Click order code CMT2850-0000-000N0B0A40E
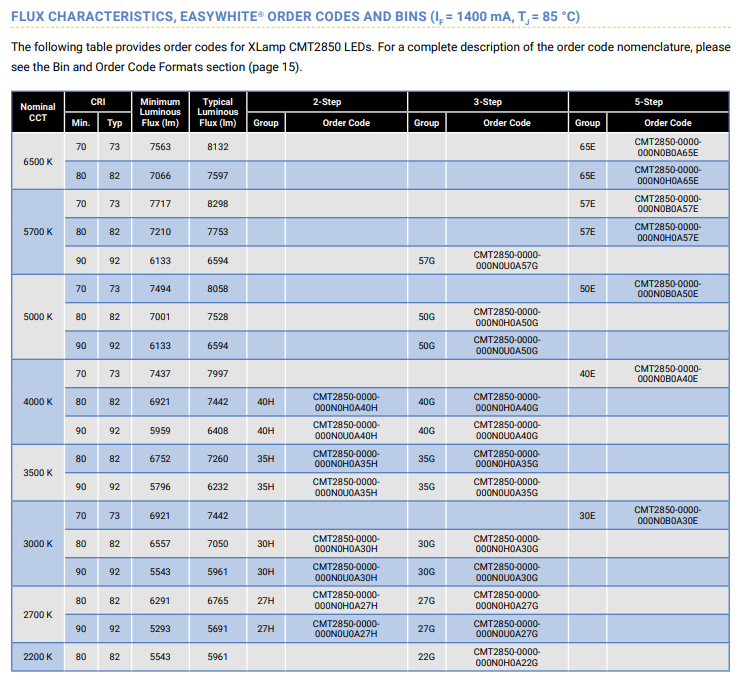 [x=667, y=373]
